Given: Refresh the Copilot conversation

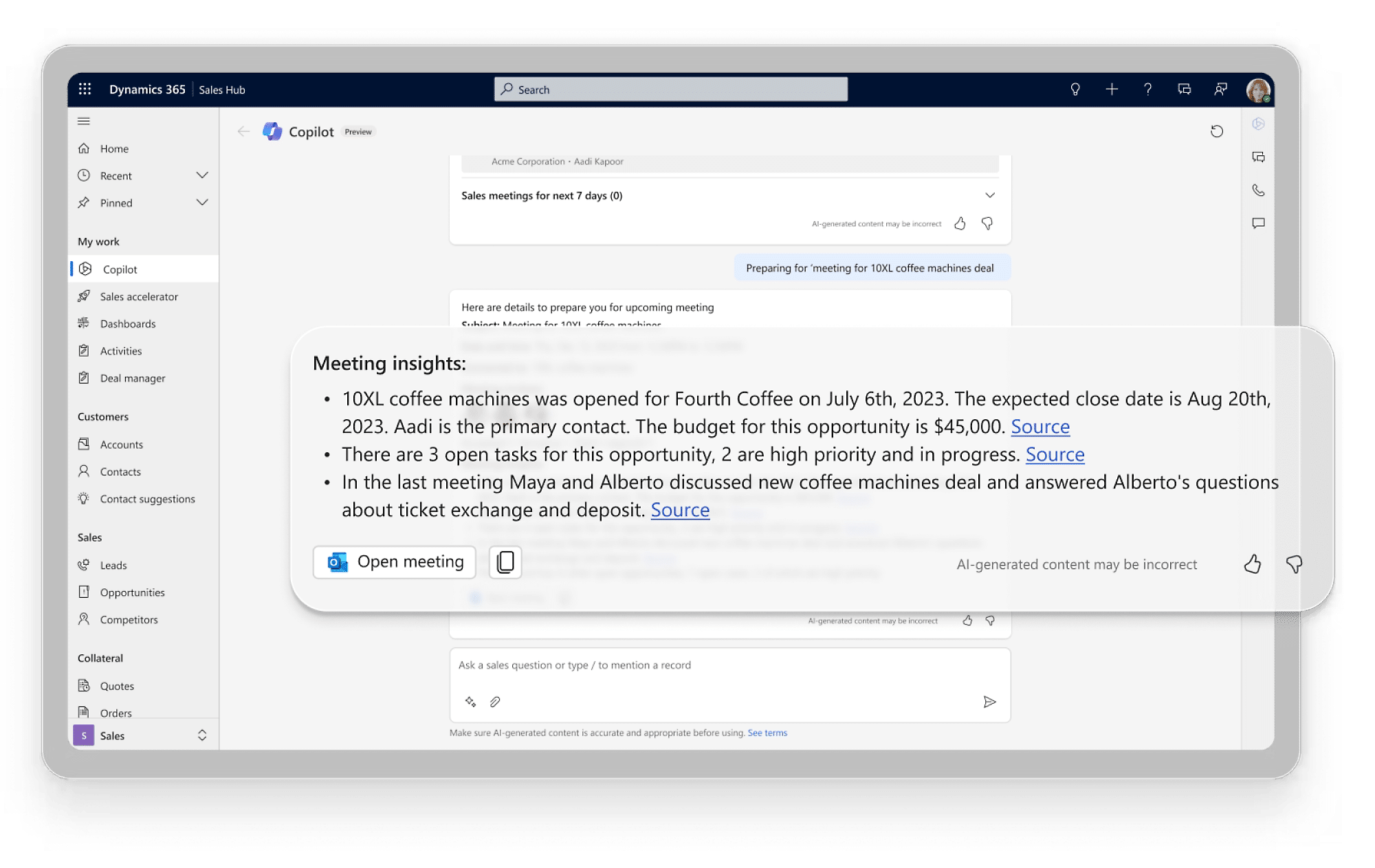Looking at the screenshot, I should coord(1217,131).
